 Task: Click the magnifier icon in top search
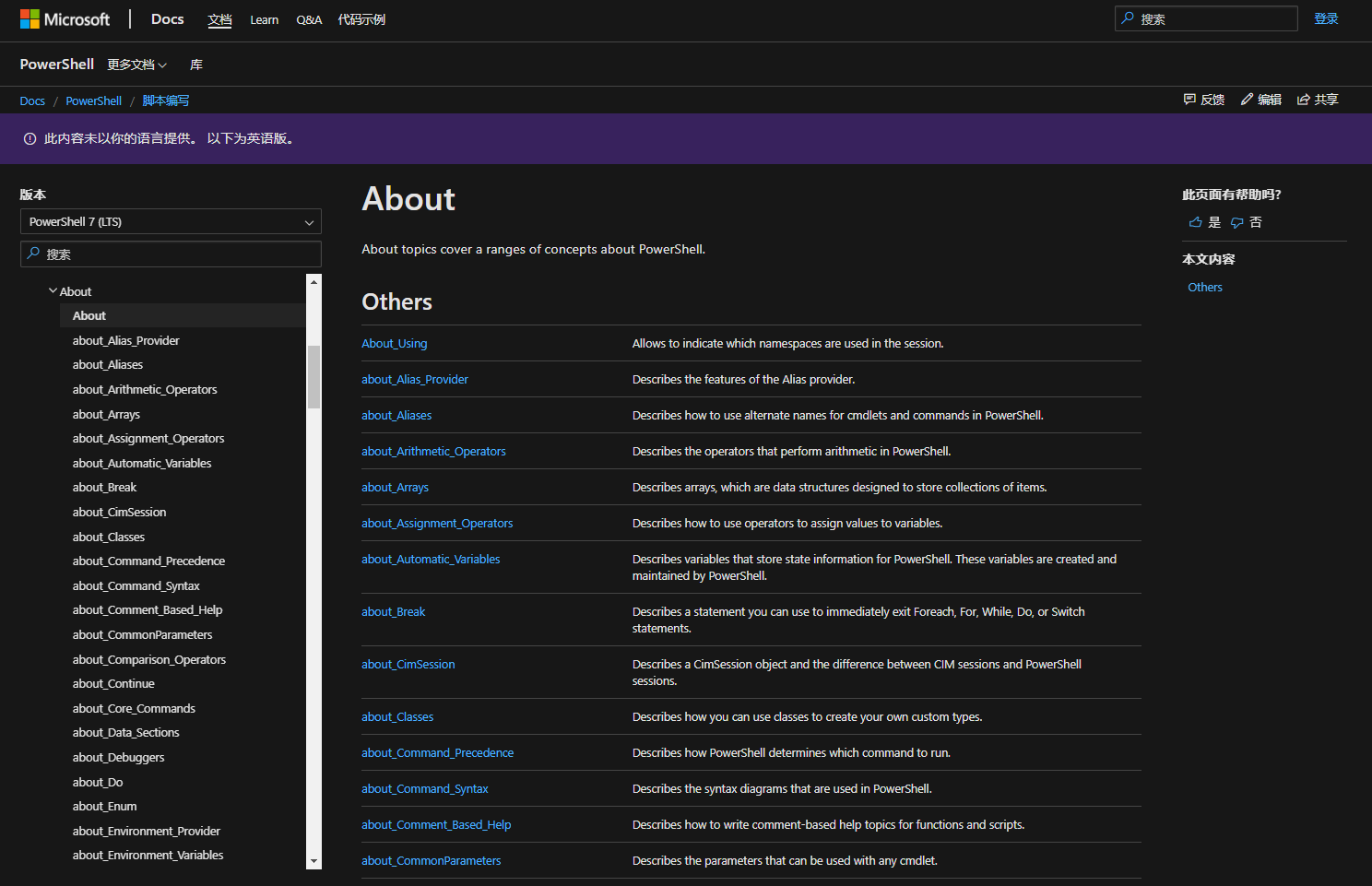click(x=1128, y=18)
